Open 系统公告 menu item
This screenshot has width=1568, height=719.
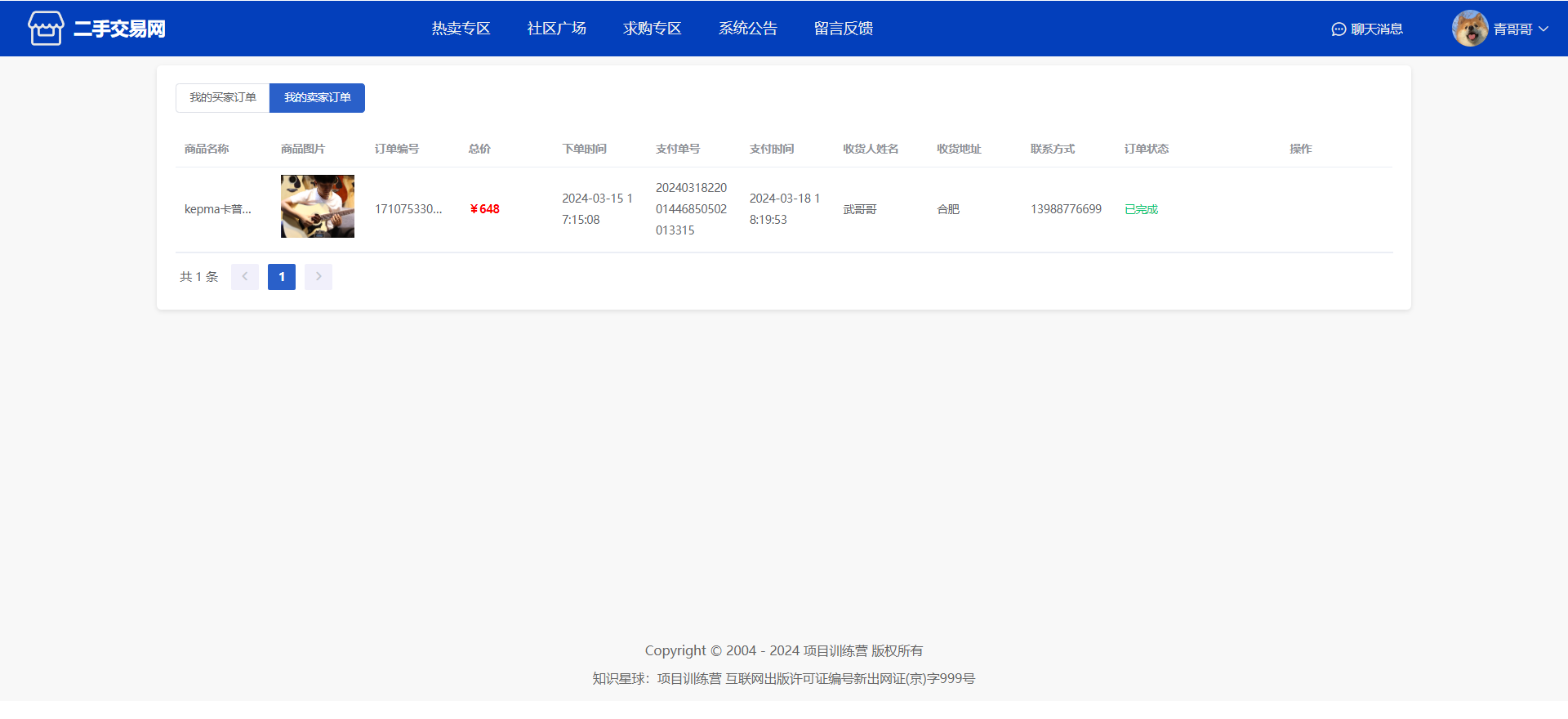(x=747, y=29)
